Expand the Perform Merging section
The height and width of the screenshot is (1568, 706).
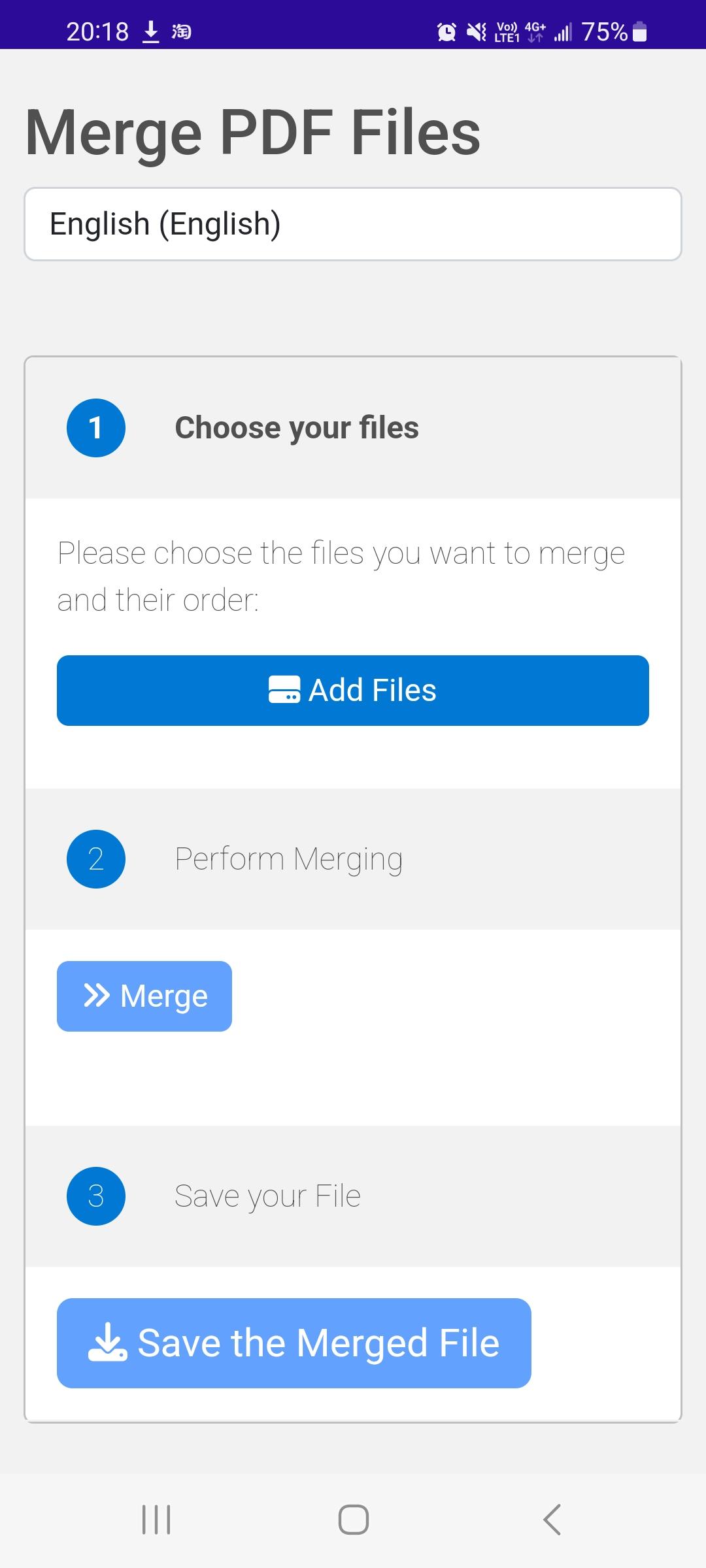[x=288, y=858]
